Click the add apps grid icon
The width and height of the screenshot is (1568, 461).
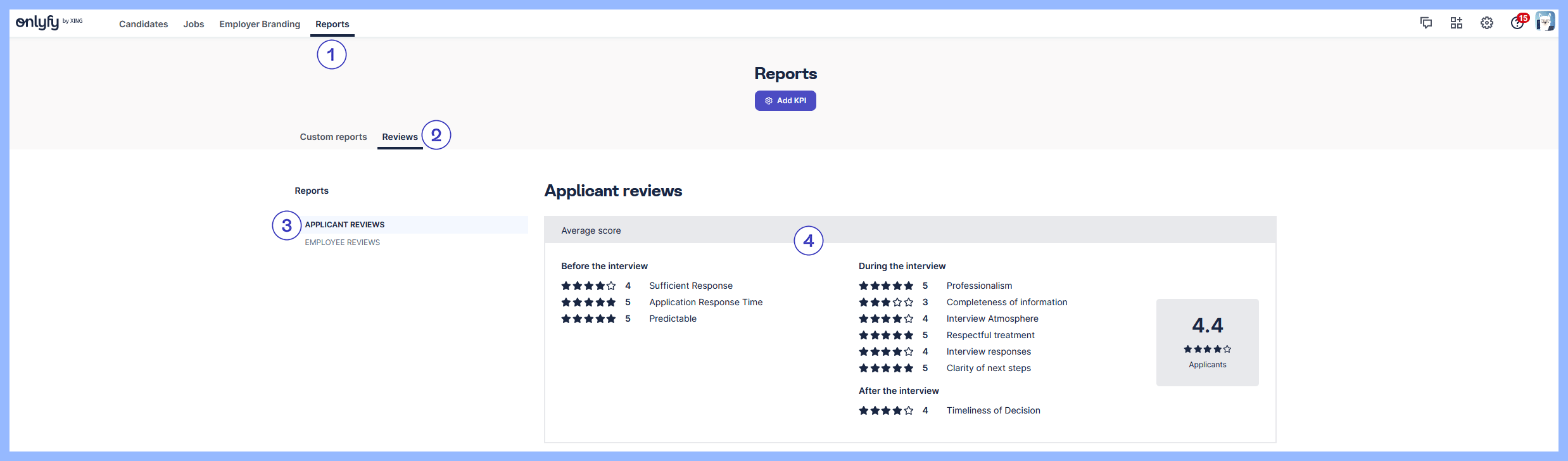tap(1457, 23)
